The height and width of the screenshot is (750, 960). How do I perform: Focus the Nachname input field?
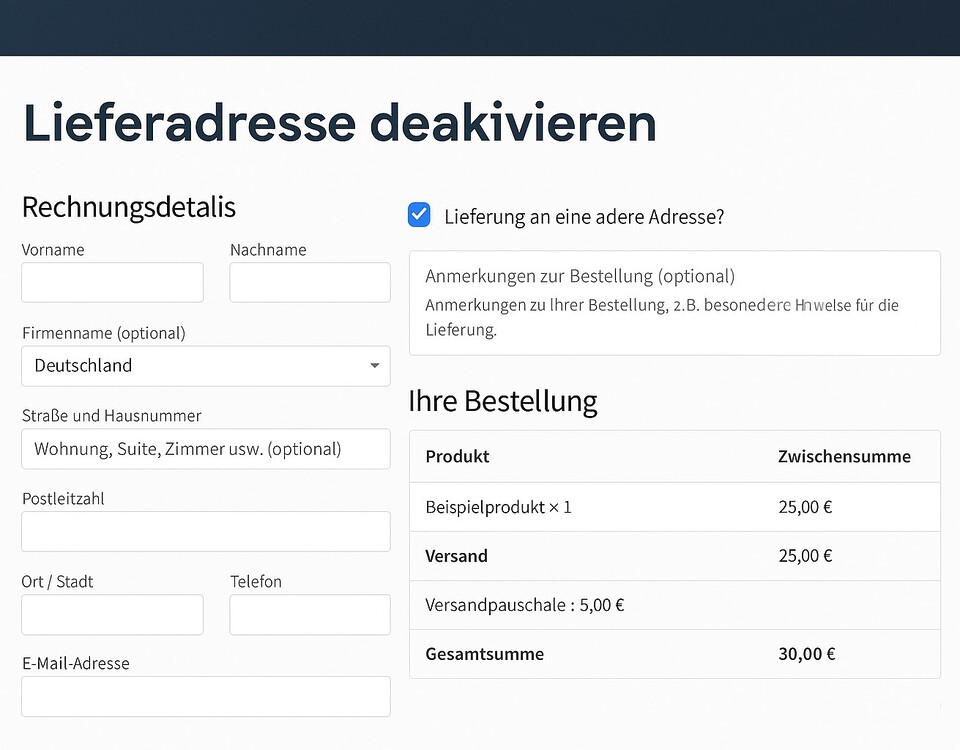click(310, 282)
